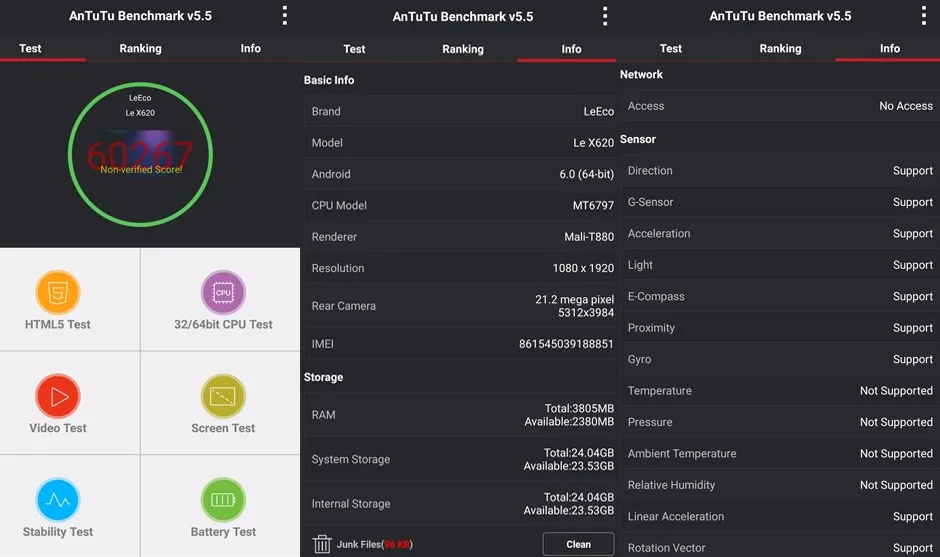The width and height of the screenshot is (940, 557).
Task: Tap the Resolution 1080 x 1920 row
Action: coord(460,268)
